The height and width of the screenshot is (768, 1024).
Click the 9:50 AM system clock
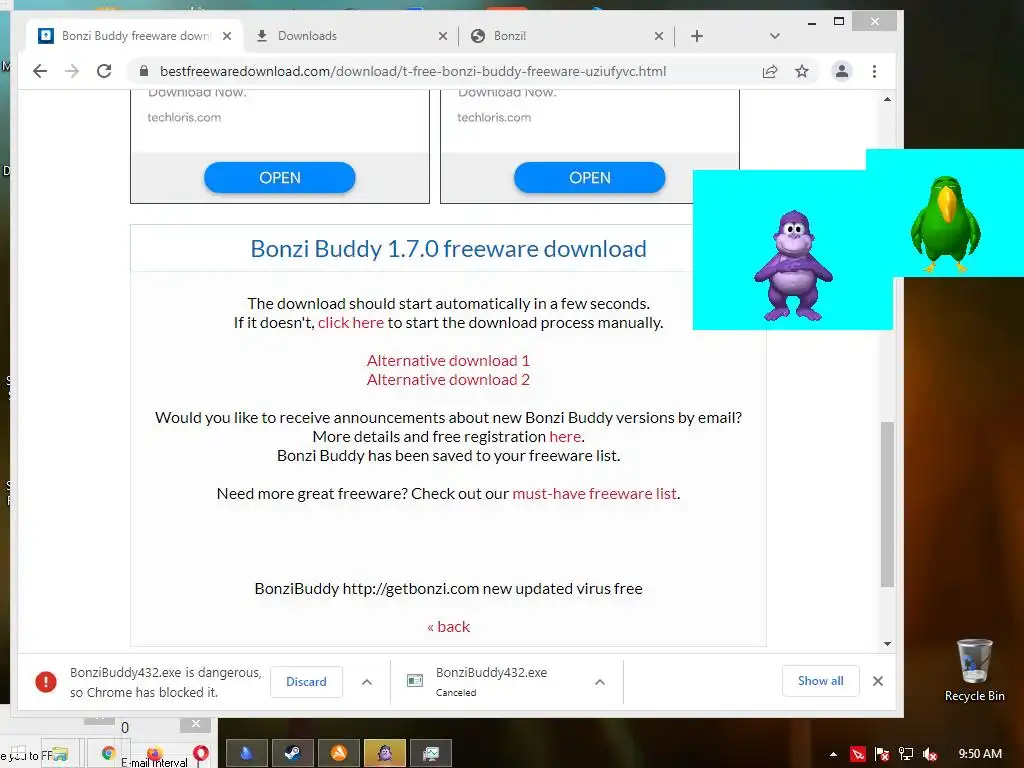coord(980,754)
